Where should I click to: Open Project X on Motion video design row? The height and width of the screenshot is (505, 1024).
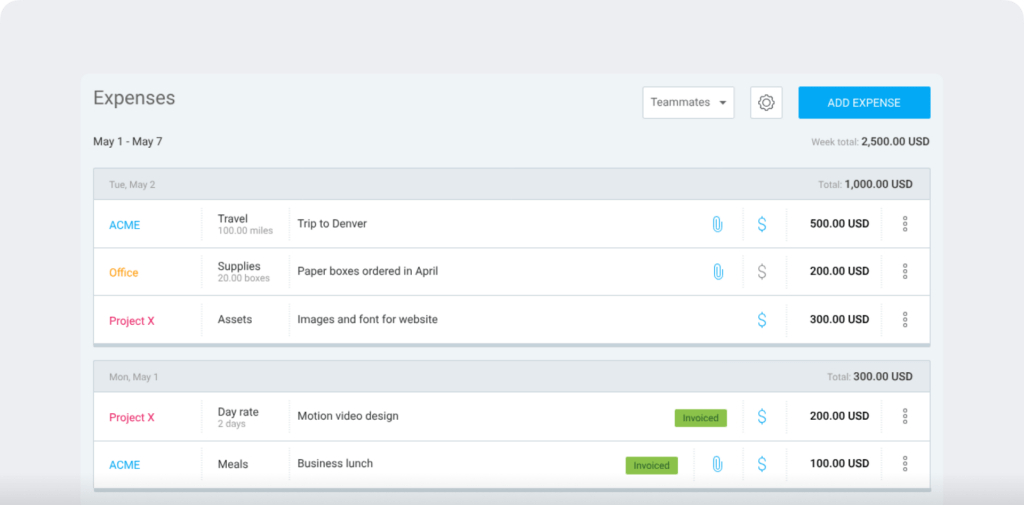pyautogui.click(x=132, y=417)
